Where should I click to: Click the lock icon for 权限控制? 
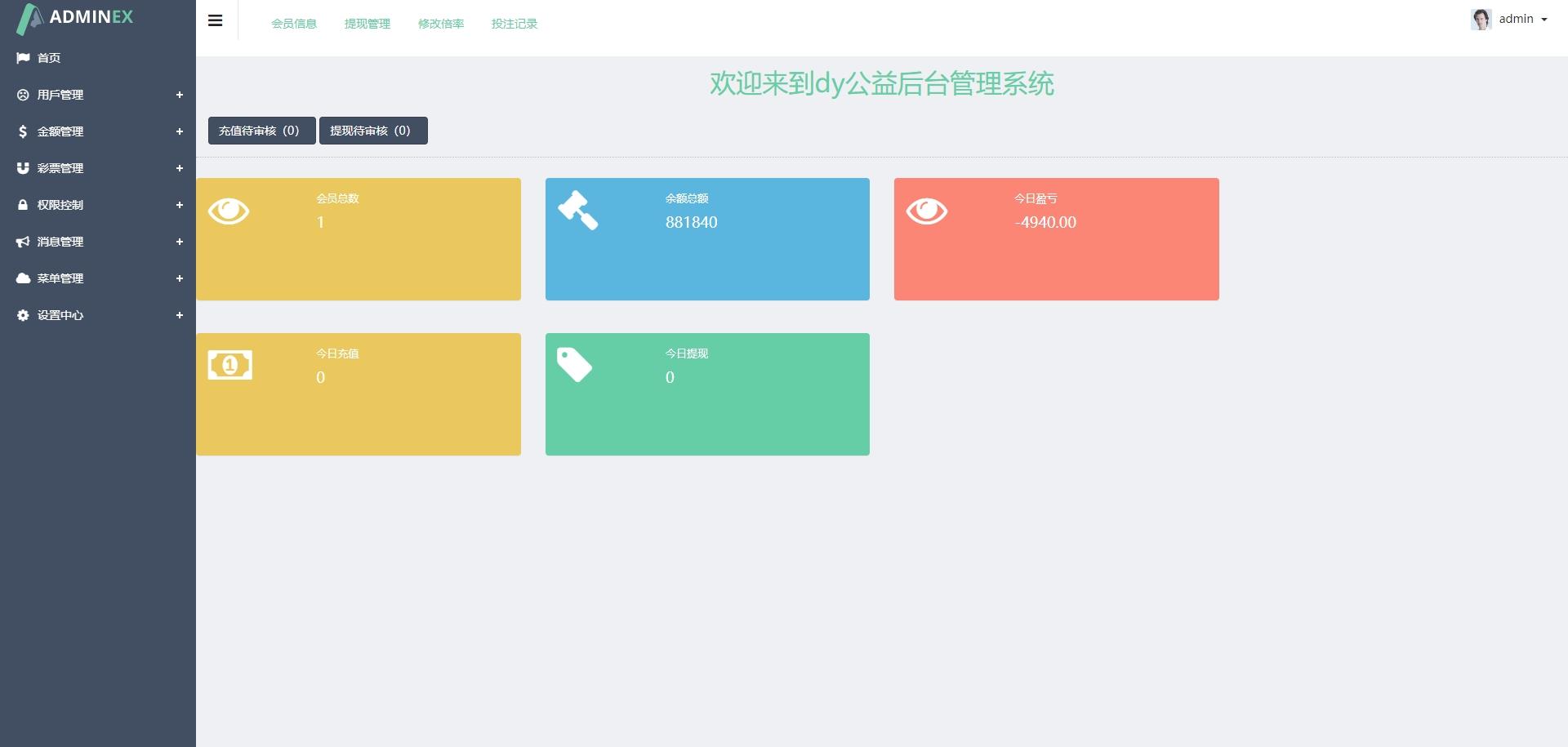[x=23, y=205]
